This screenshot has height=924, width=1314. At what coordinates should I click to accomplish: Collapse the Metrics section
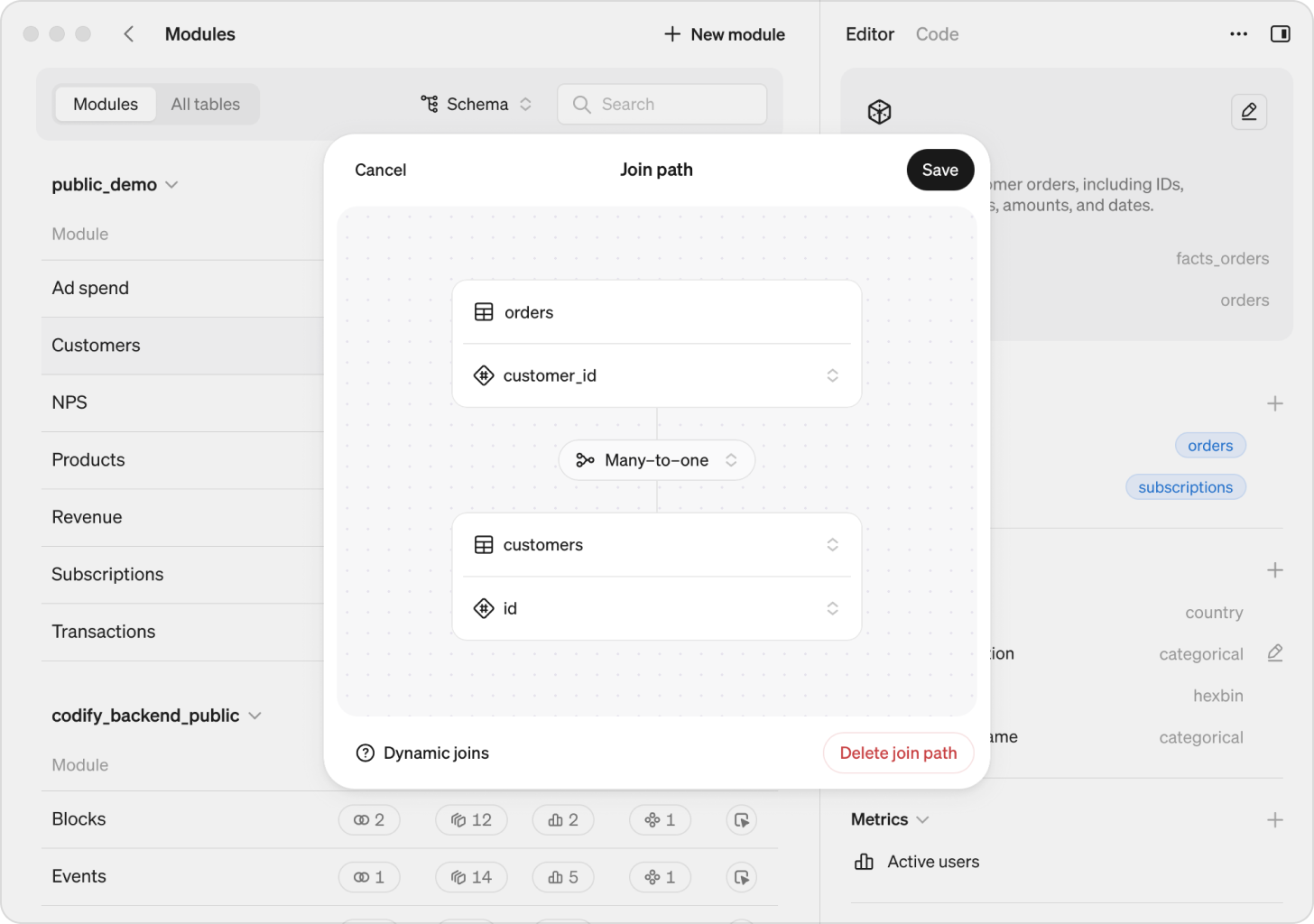922,819
